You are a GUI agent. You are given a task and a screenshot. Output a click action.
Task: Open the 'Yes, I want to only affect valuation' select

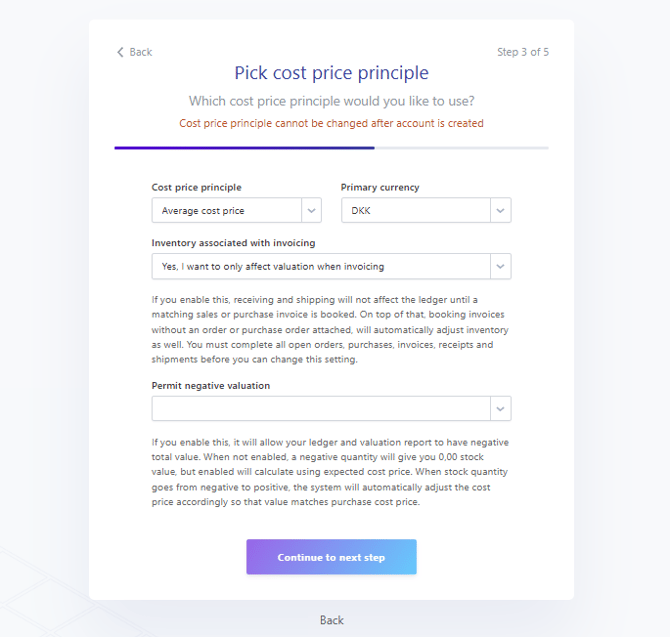click(x=320, y=266)
